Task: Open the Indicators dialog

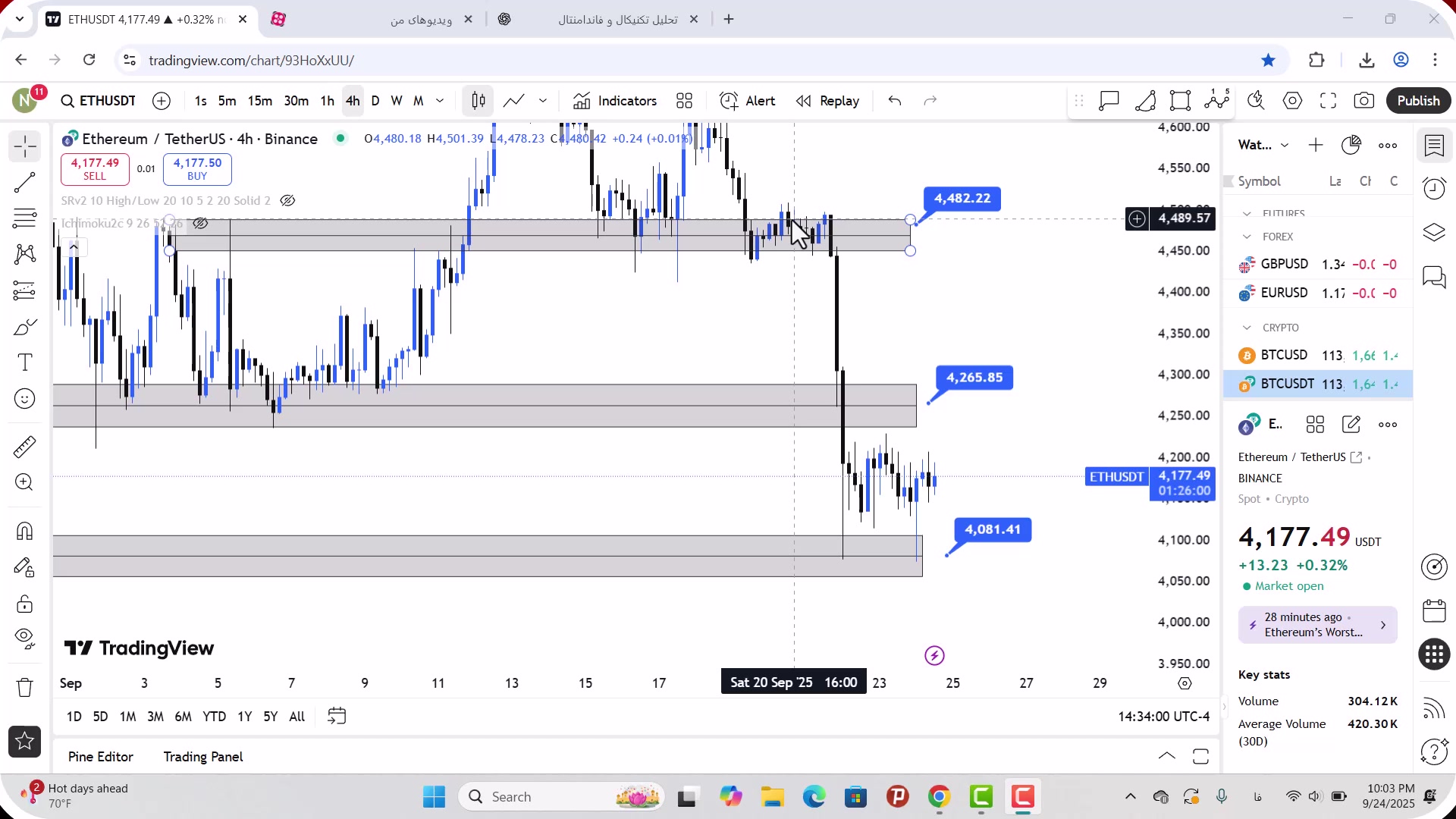Action: pos(615,101)
